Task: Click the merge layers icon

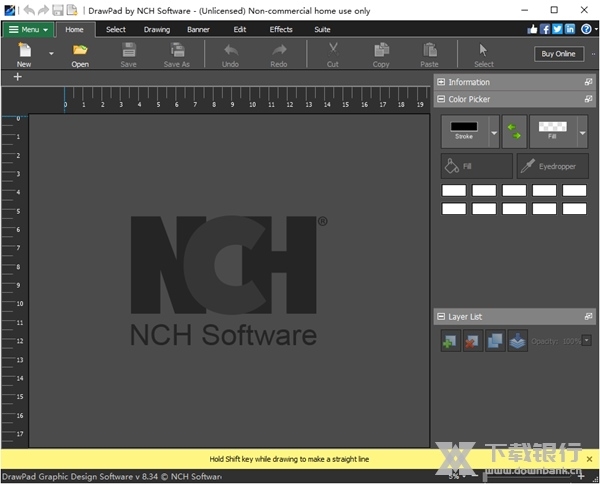Action: point(517,341)
